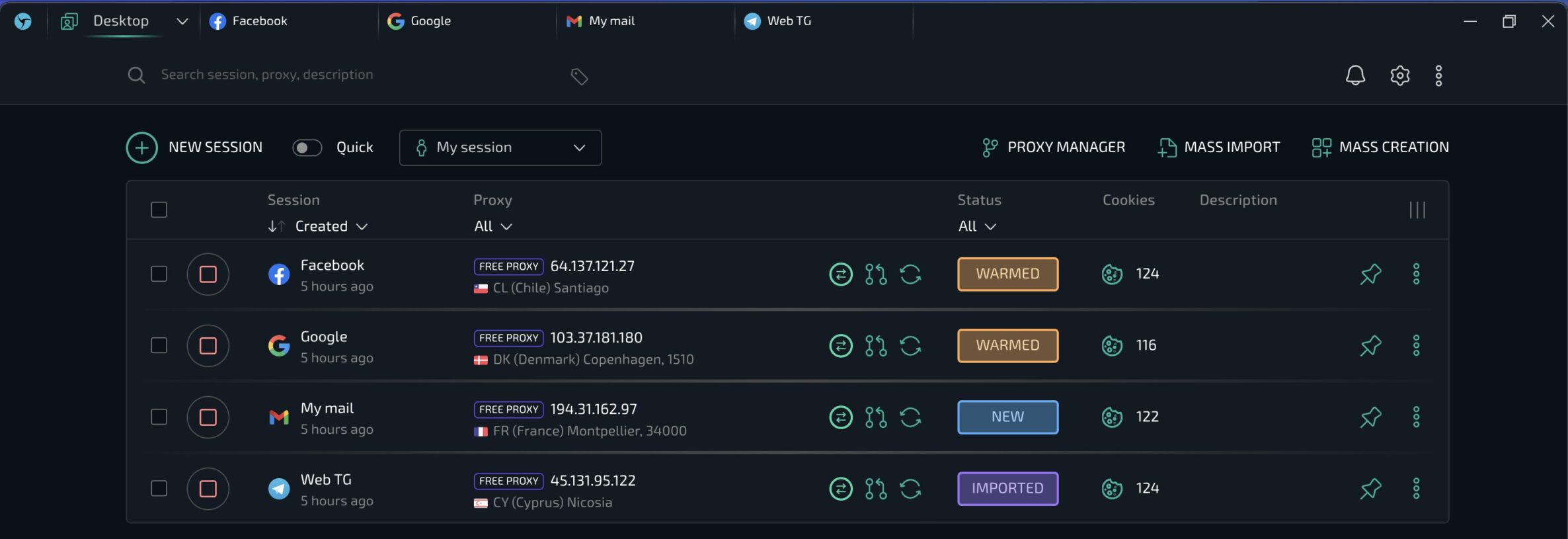
Task: Click the tag filter icon in search bar
Action: (579, 77)
